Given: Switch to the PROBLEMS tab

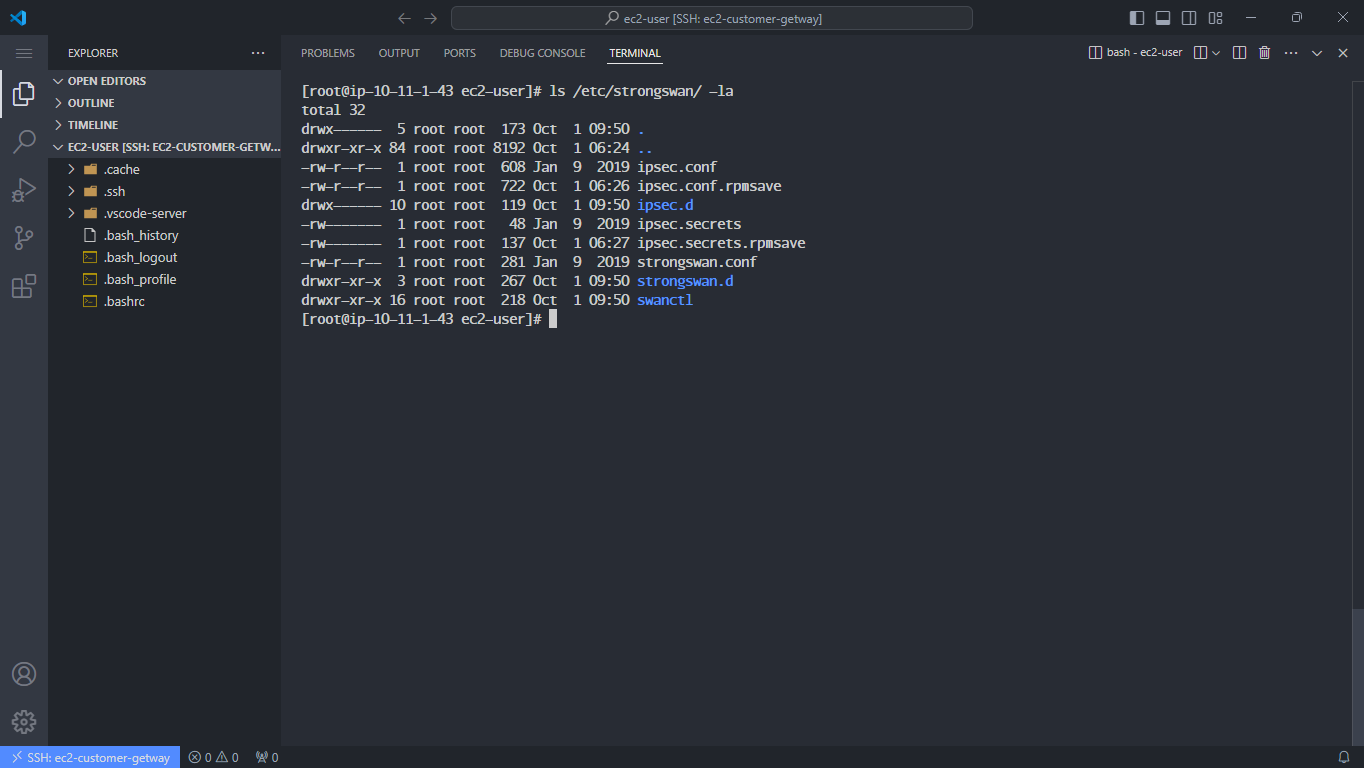Looking at the screenshot, I should tap(327, 53).
